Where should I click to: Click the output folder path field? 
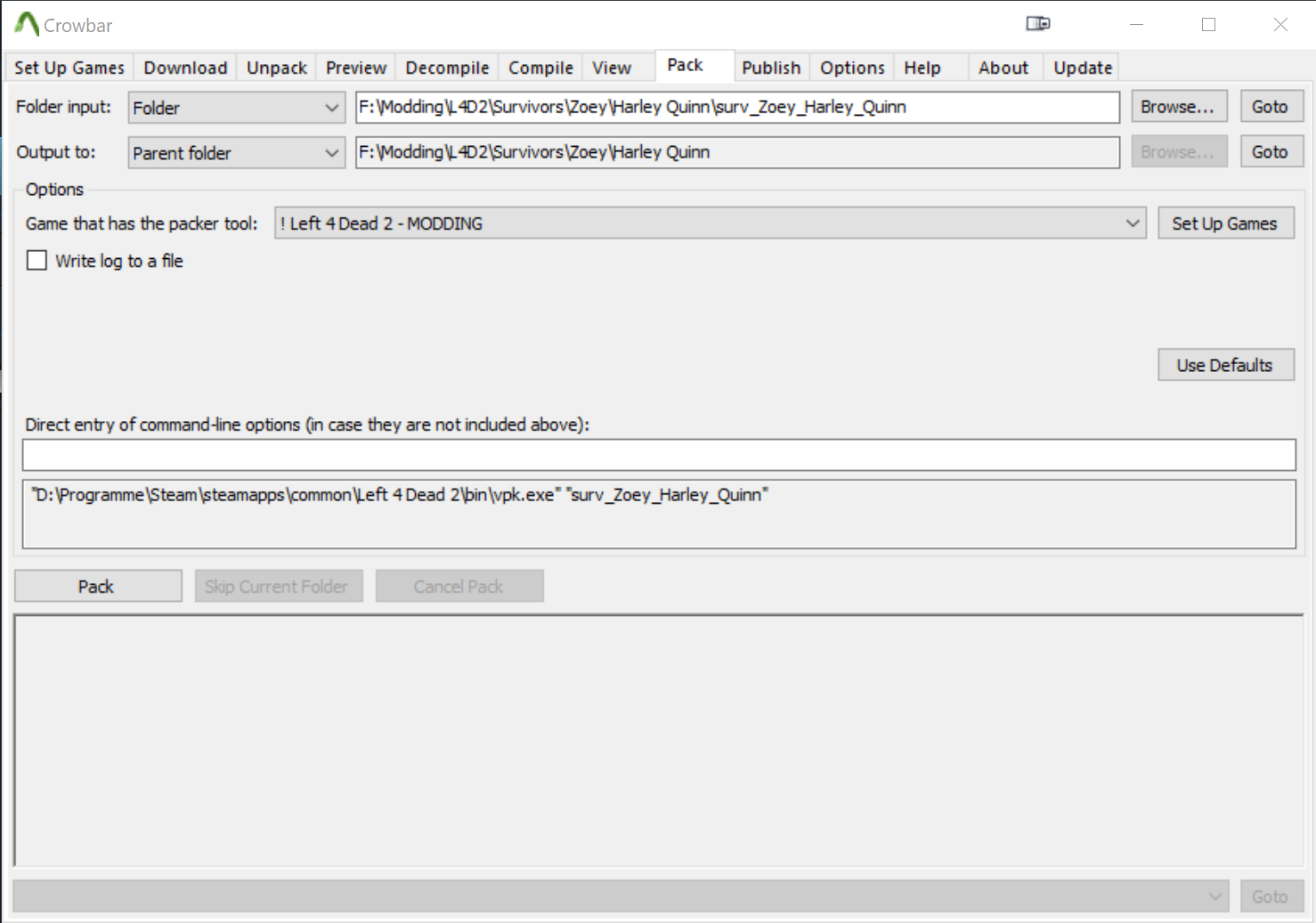[737, 152]
